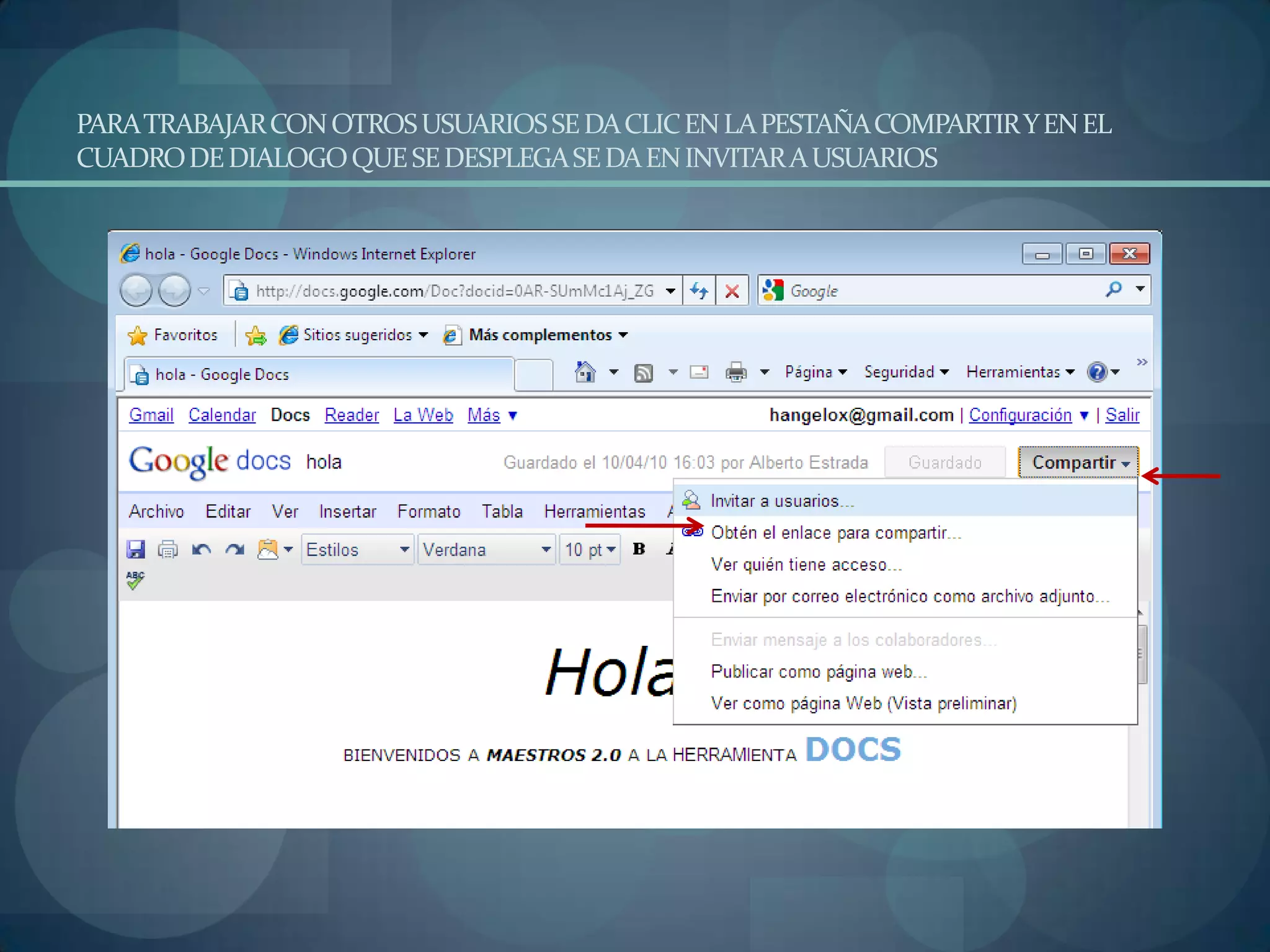The image size is (1270, 952).
Task: Click the Google search box
Action: pyautogui.click(x=943, y=291)
